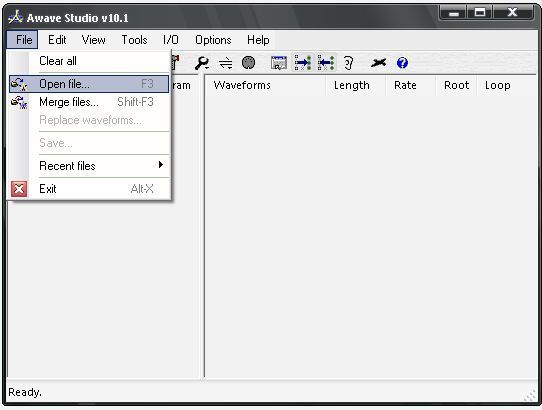Minimize the Awave Studio window
This screenshot has width=542, height=410.
tap(454, 13)
